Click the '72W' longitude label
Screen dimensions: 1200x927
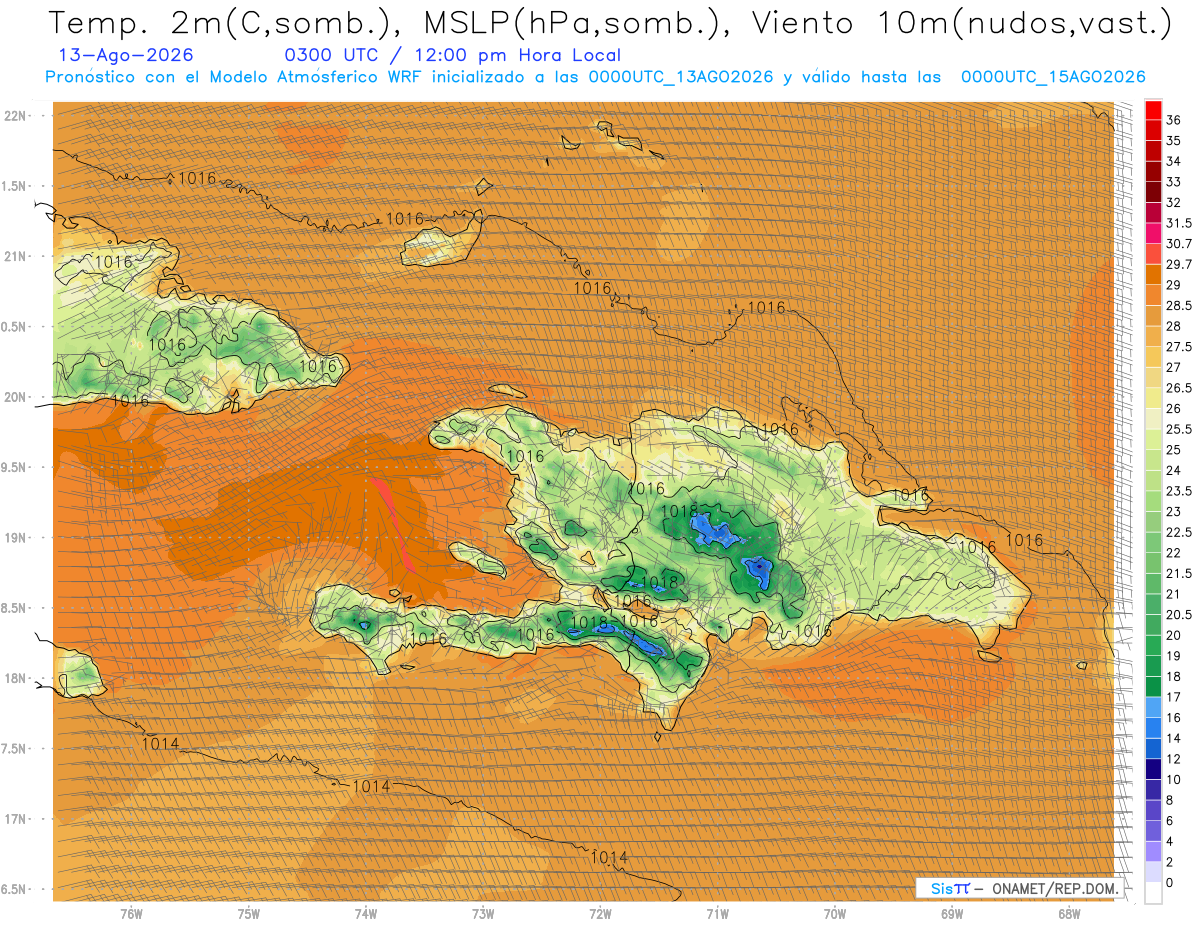point(600,914)
